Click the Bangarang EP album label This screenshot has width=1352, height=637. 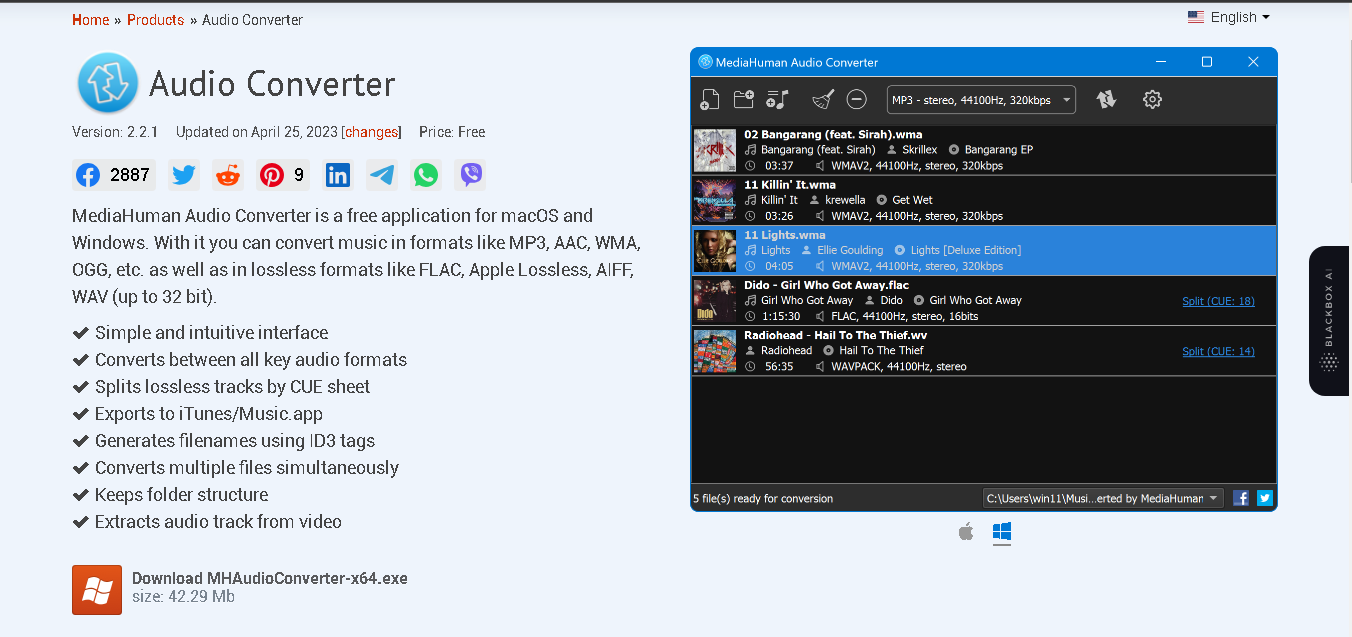(x=999, y=150)
